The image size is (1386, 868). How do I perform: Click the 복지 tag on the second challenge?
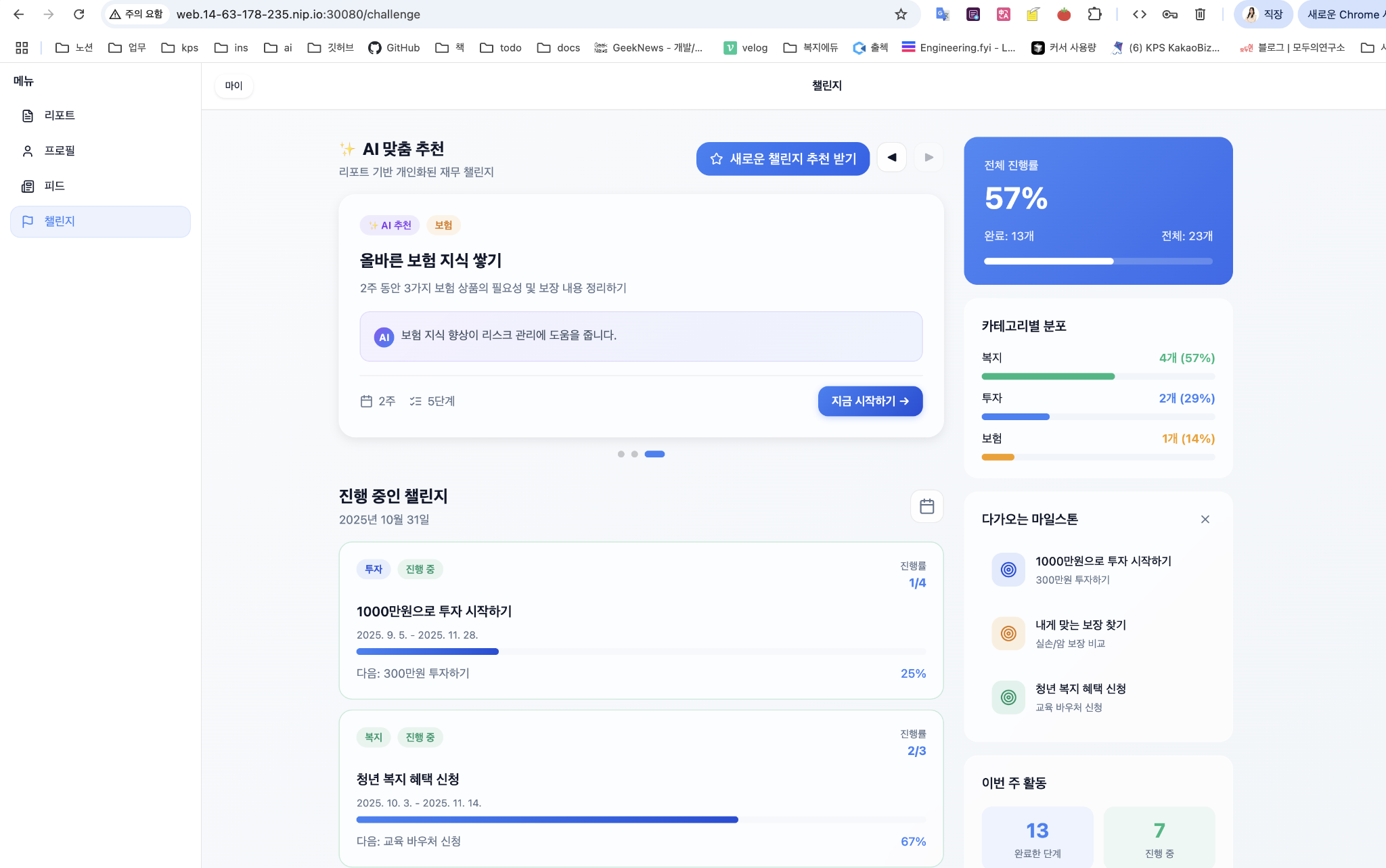pos(374,737)
